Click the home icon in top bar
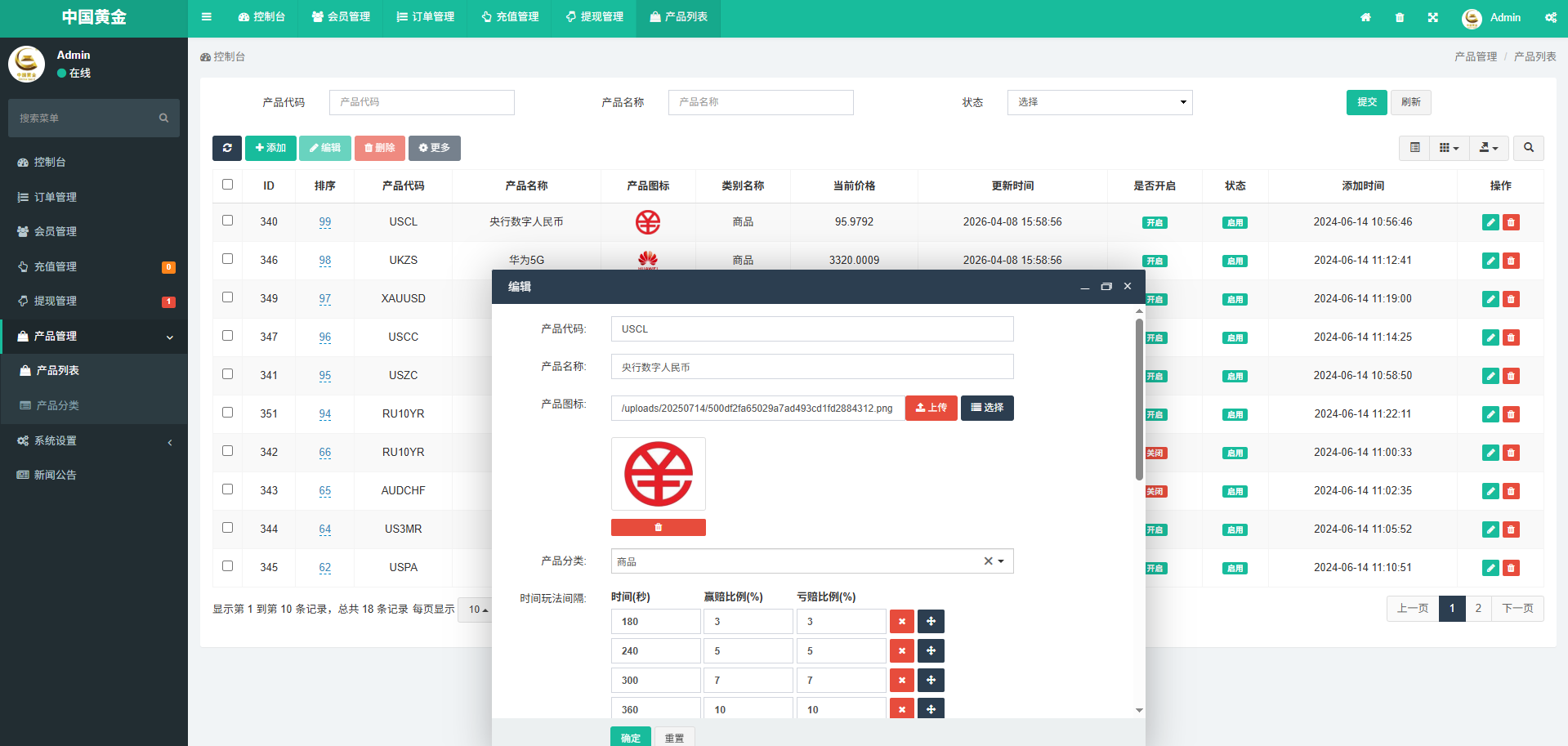 point(1365,17)
